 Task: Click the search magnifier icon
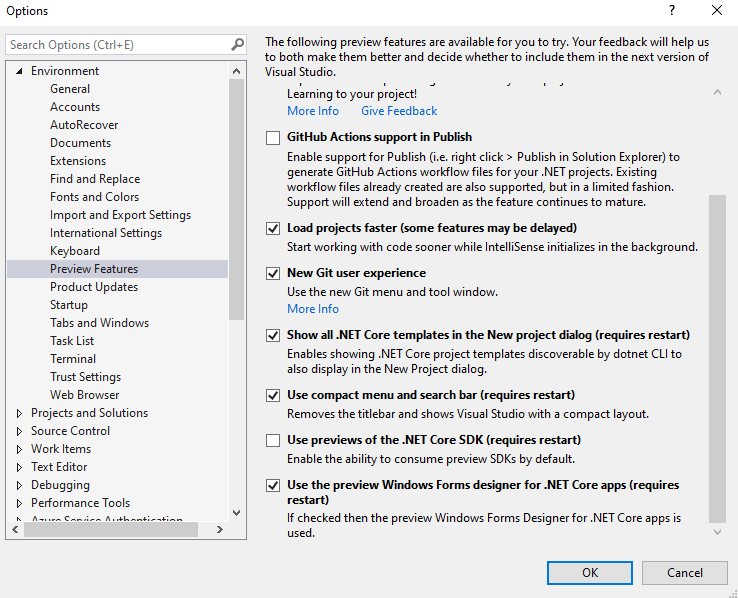[238, 45]
